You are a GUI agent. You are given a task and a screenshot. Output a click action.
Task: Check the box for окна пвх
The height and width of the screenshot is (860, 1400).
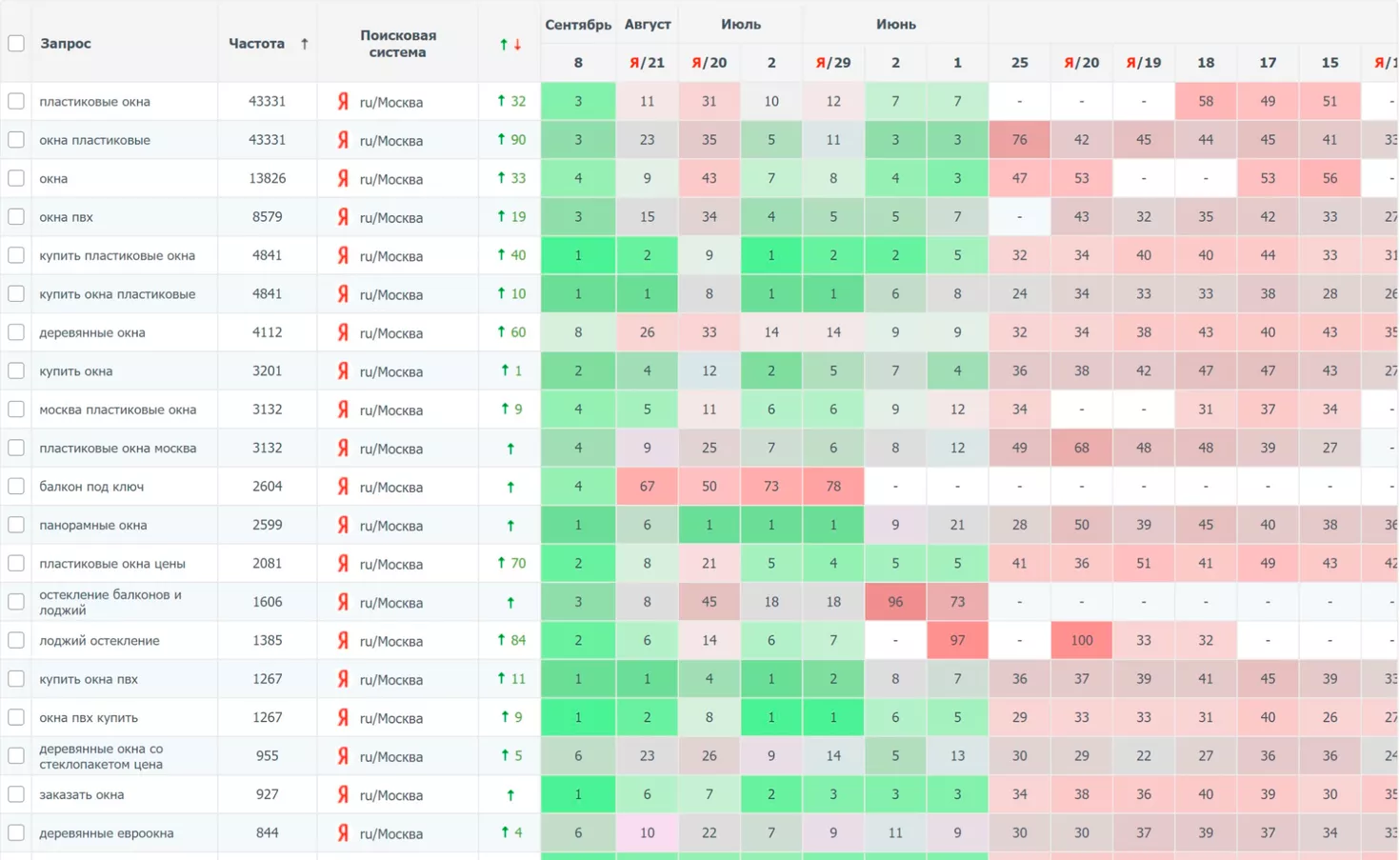pyautogui.click(x=16, y=217)
